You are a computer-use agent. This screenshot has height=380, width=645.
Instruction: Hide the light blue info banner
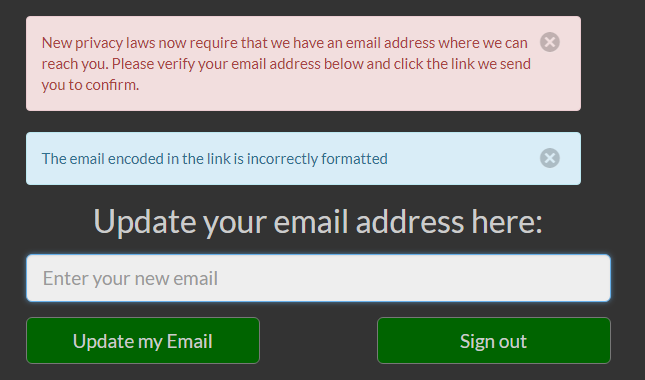pos(550,158)
